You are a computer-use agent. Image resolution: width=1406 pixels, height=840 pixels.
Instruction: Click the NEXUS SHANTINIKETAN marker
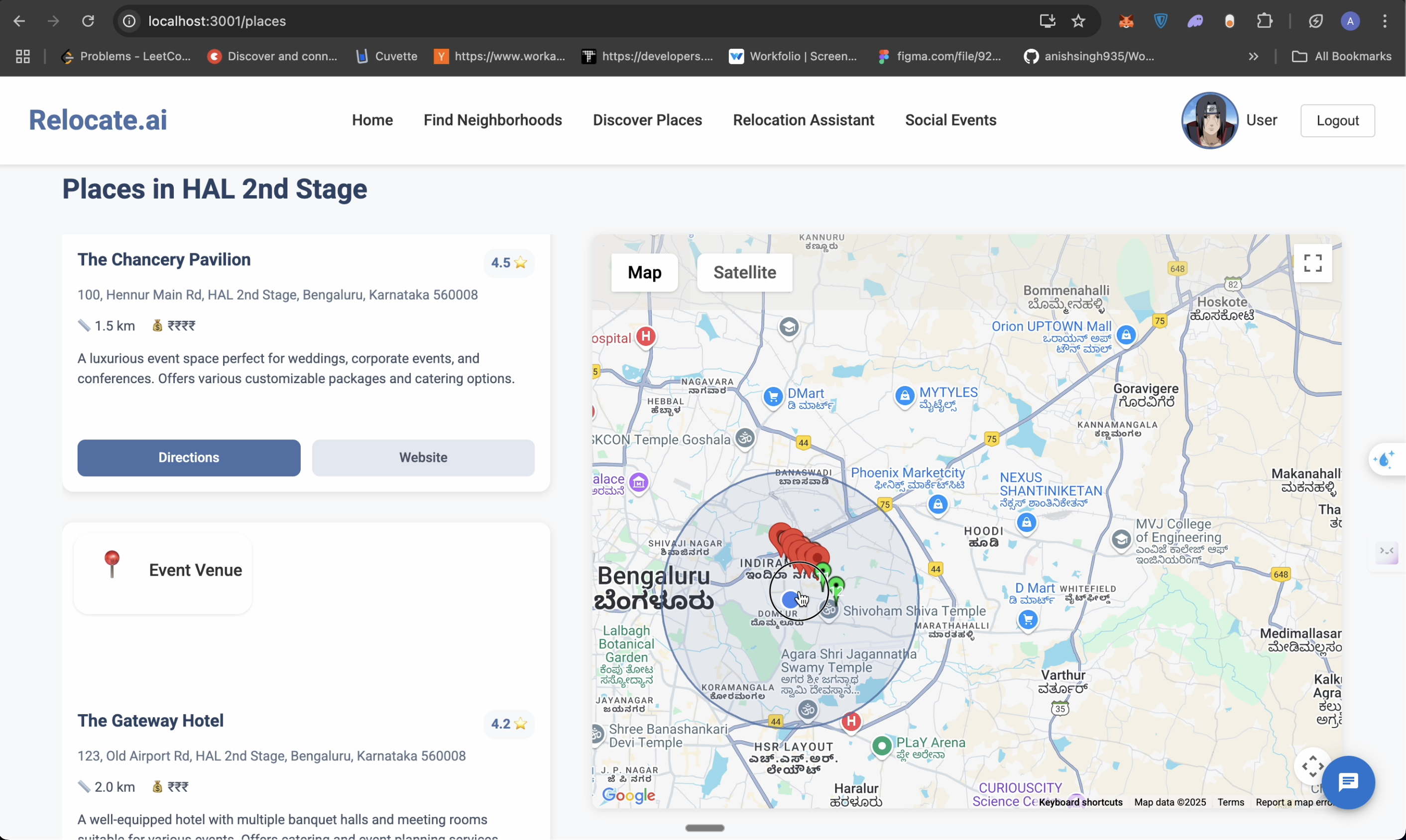(1026, 523)
